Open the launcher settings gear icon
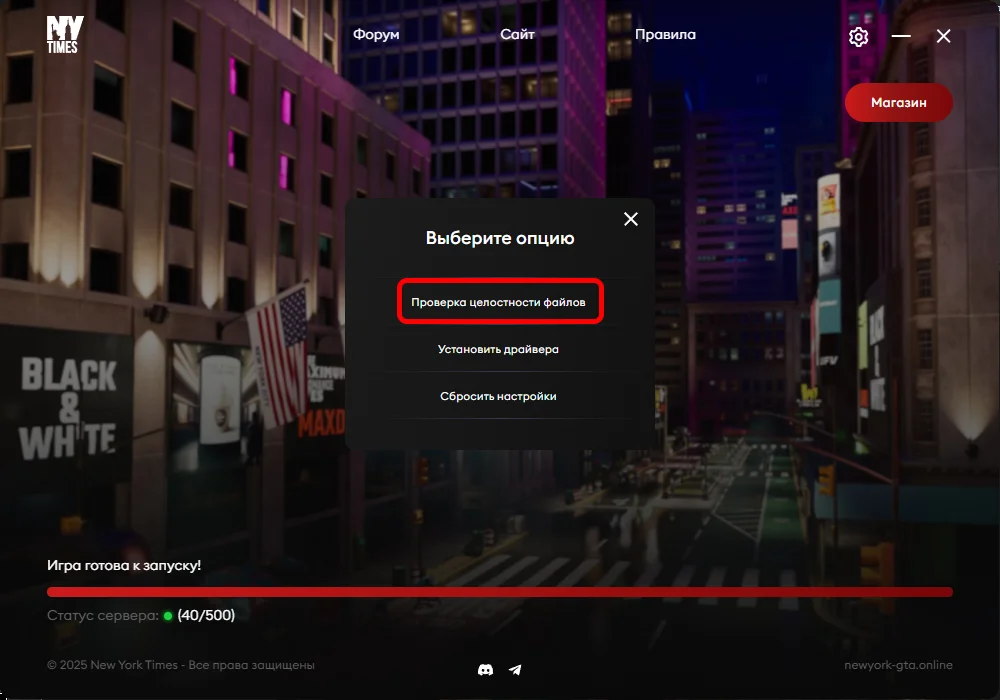 (x=858, y=37)
